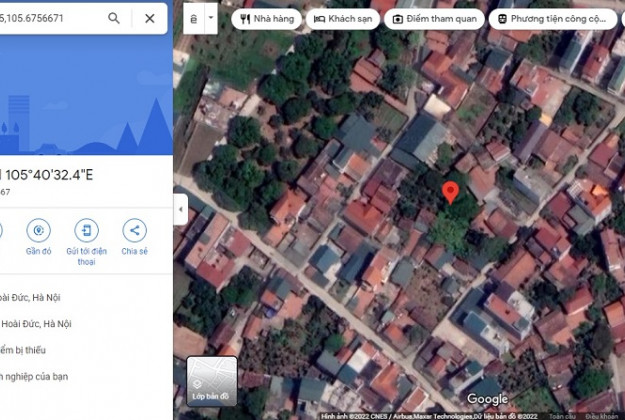Click the Gần đó (Nearby) icon
Screen dimensions: 625x420
(x=39, y=230)
